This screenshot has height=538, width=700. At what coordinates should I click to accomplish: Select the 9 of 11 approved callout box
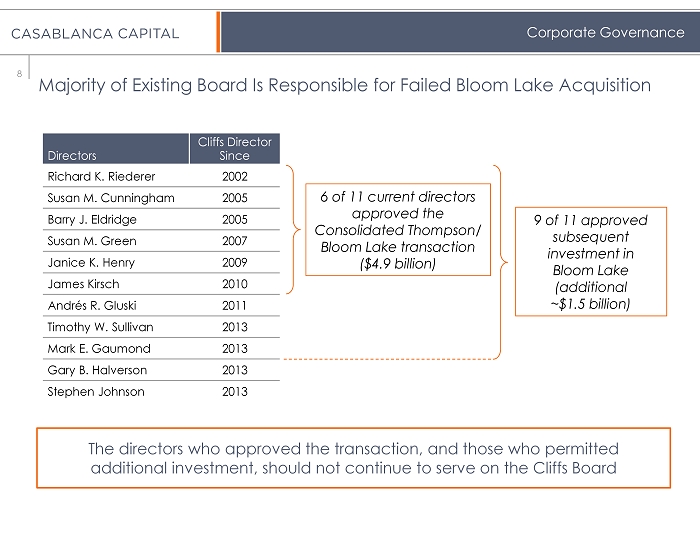(x=591, y=262)
